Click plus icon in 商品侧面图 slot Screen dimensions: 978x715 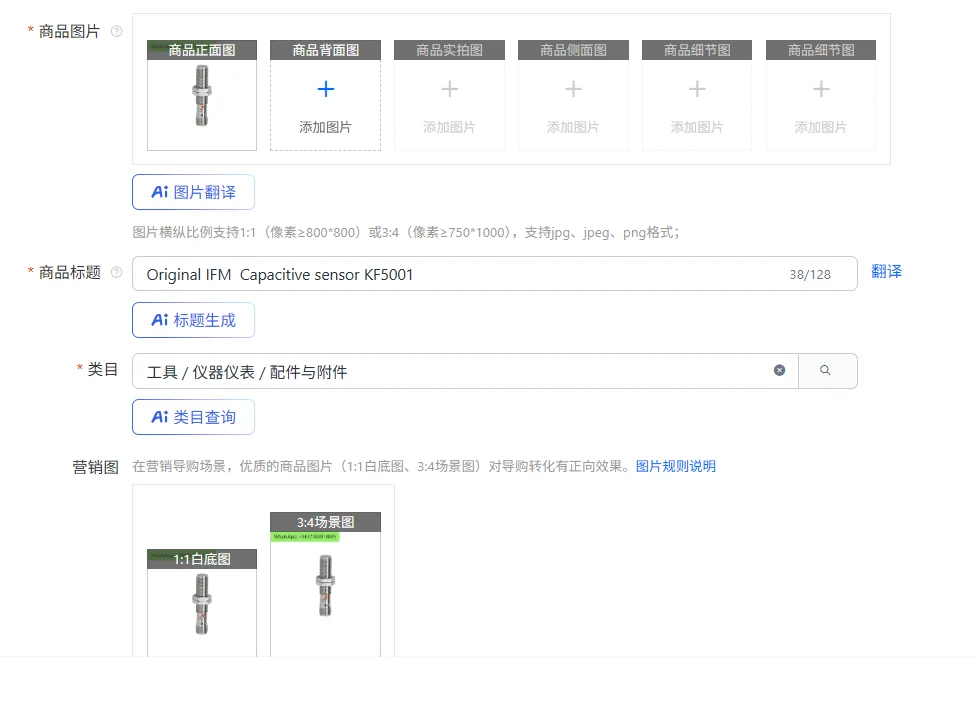tap(573, 89)
